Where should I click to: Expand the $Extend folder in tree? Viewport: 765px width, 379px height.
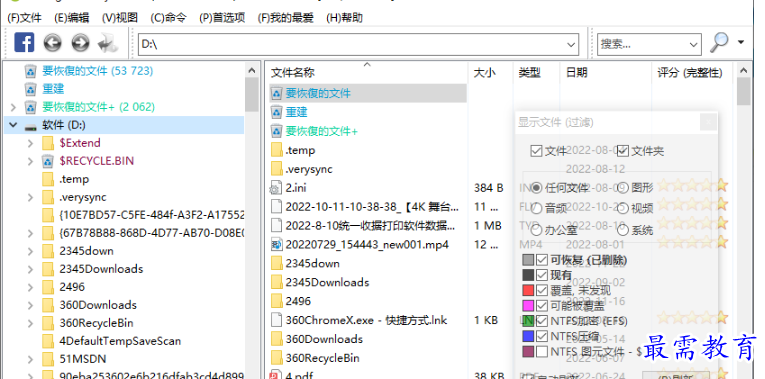coord(31,143)
